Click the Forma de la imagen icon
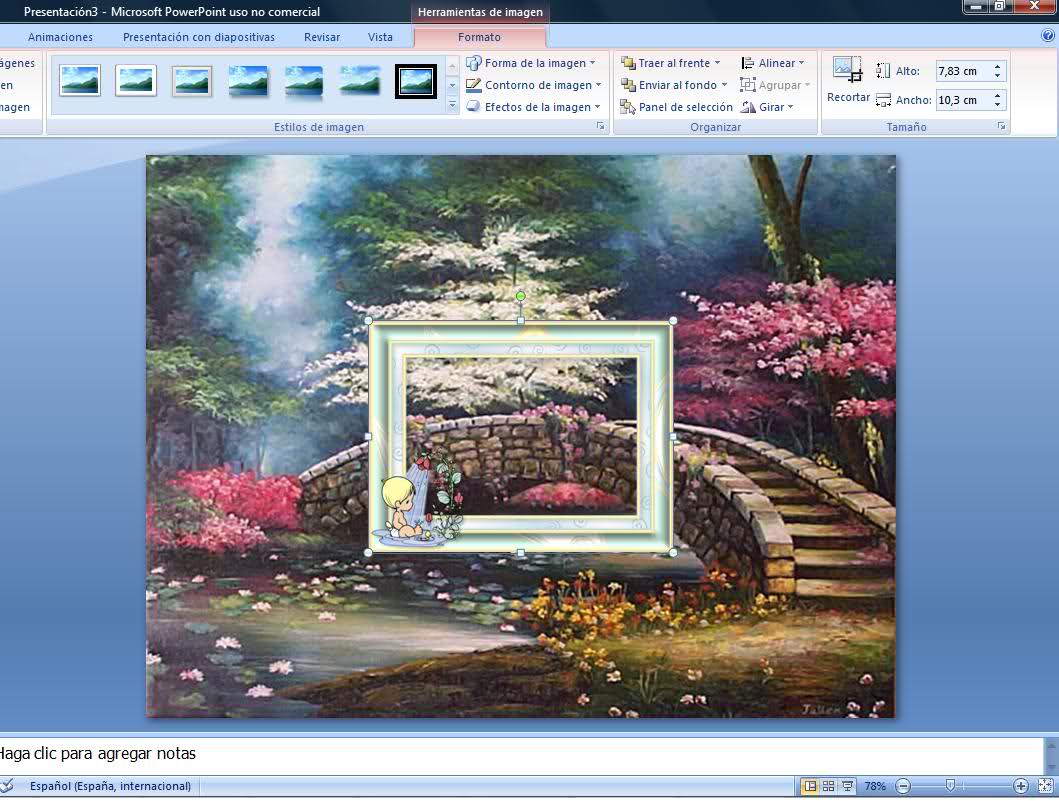This screenshot has height=801, width=1059. pos(474,63)
